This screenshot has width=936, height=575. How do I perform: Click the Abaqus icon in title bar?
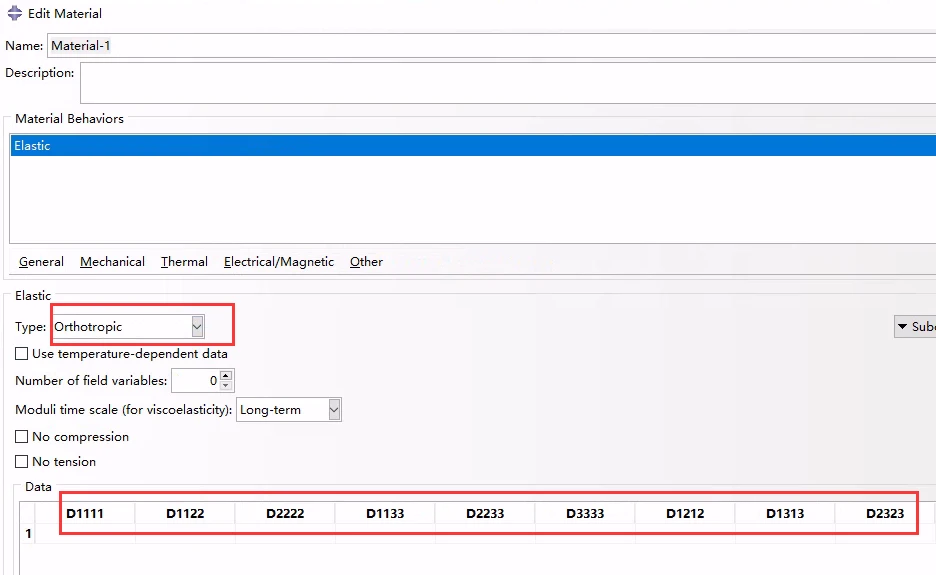tap(14, 14)
